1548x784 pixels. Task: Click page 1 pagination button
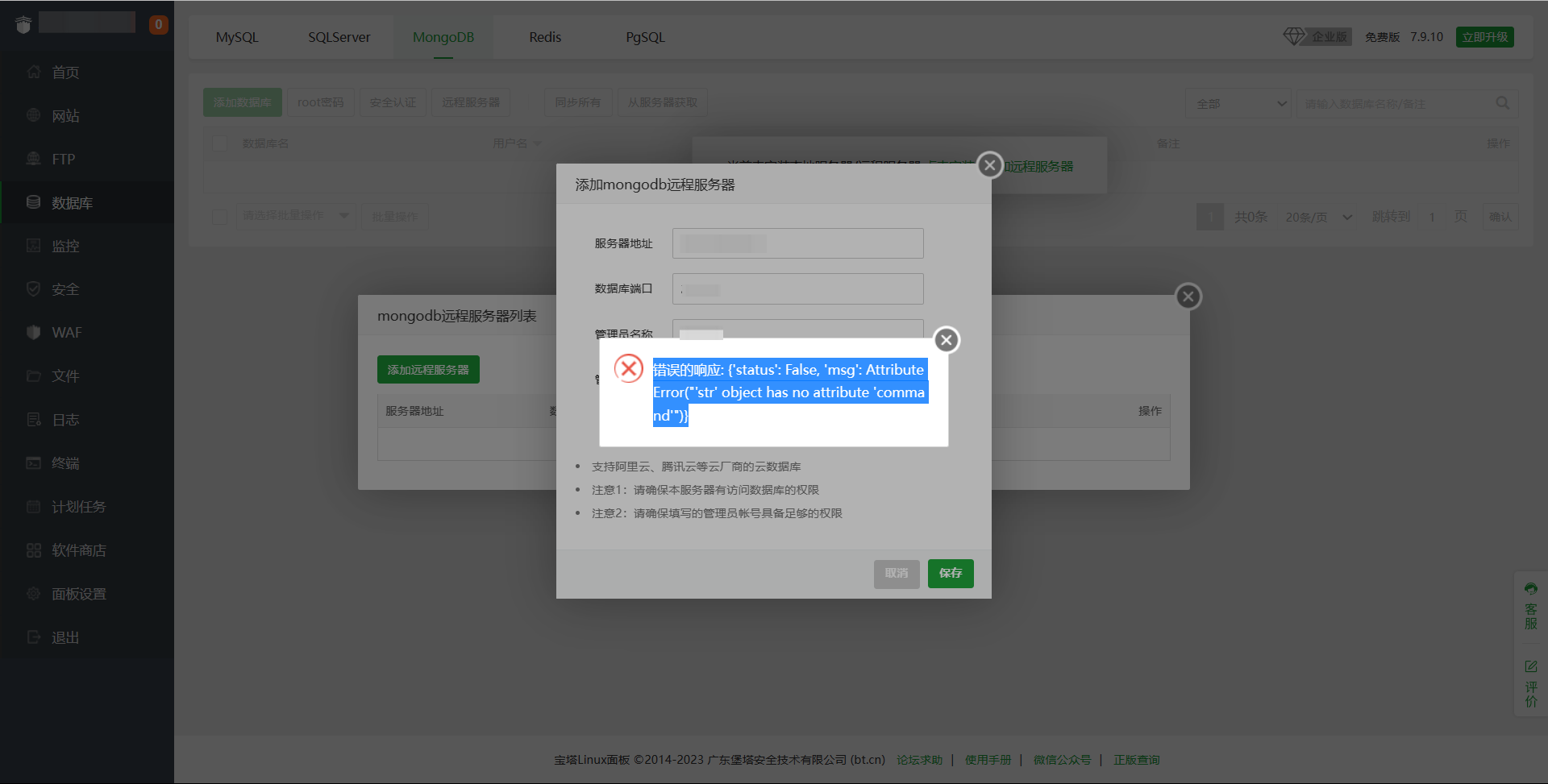pos(1210,217)
